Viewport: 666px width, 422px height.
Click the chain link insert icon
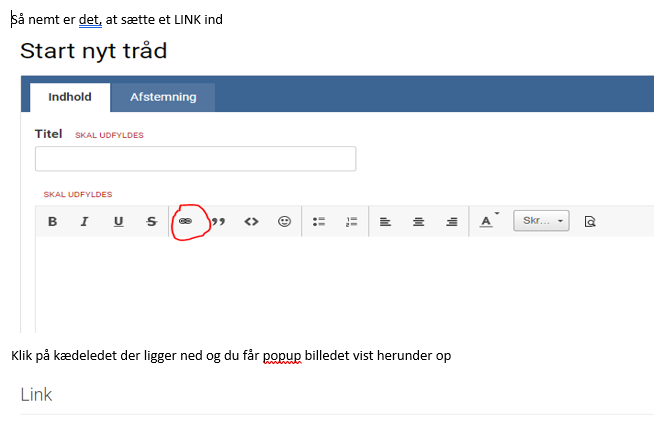185,222
